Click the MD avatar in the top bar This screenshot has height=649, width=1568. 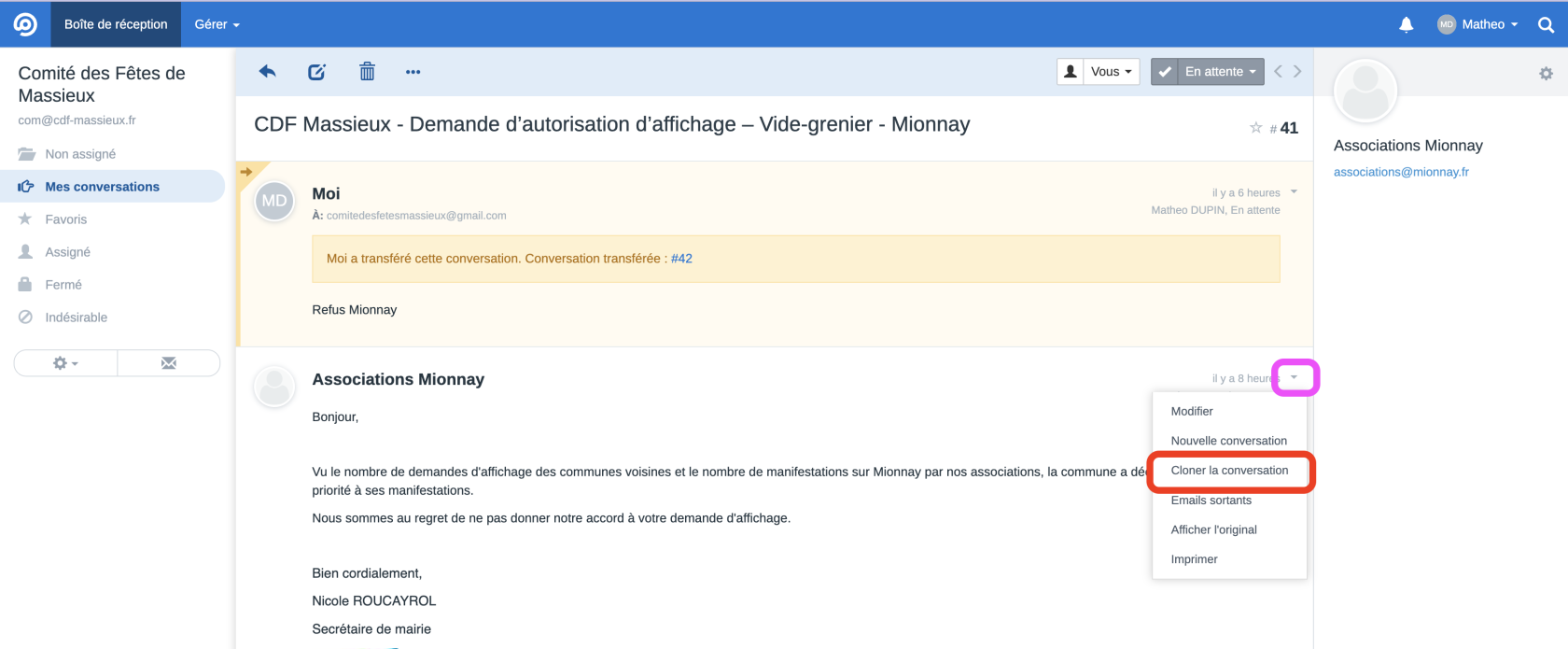click(x=1446, y=25)
